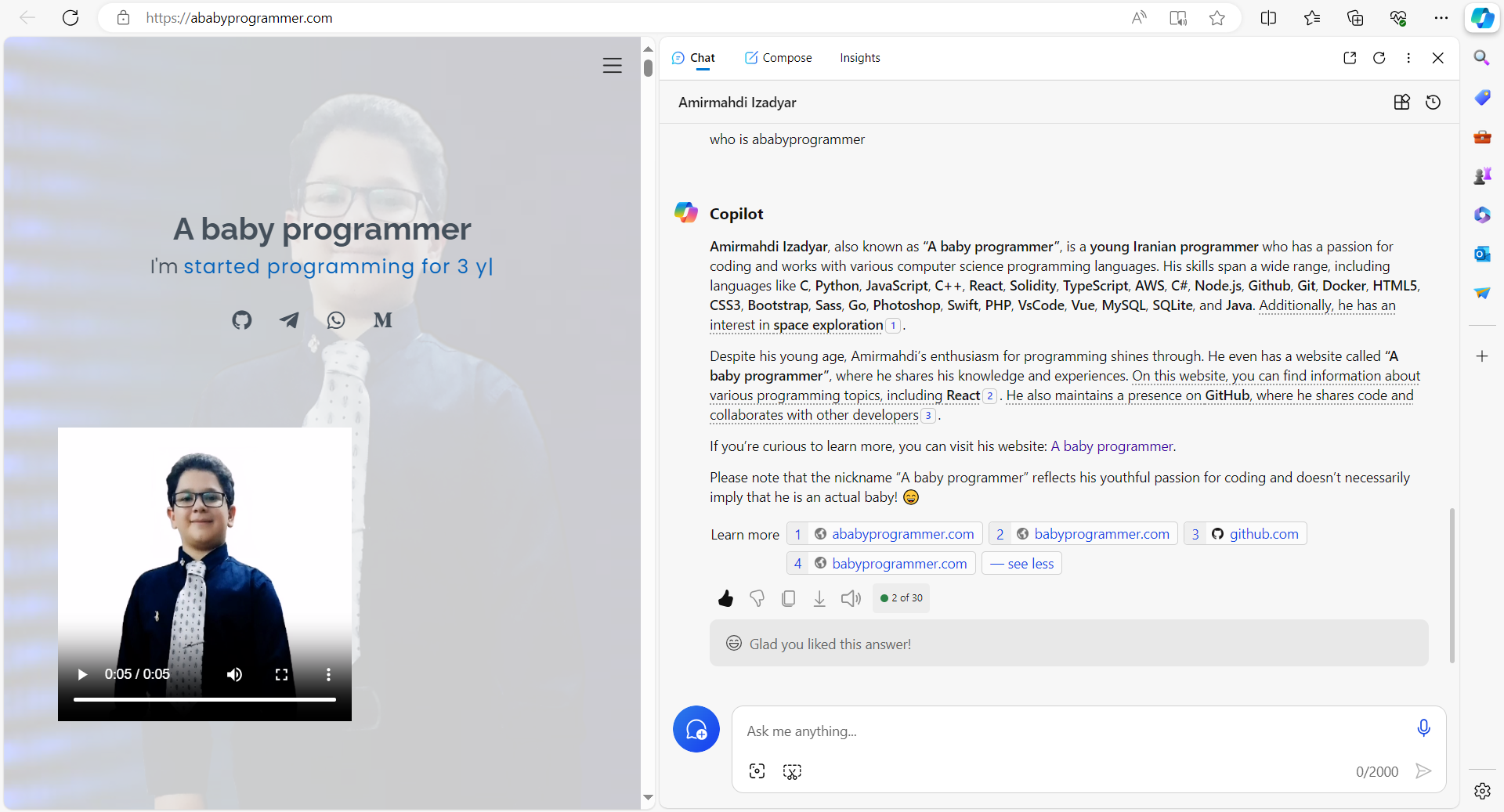The width and height of the screenshot is (1504, 812).
Task: Click the site lock icon in address bar
Action: 123,18
